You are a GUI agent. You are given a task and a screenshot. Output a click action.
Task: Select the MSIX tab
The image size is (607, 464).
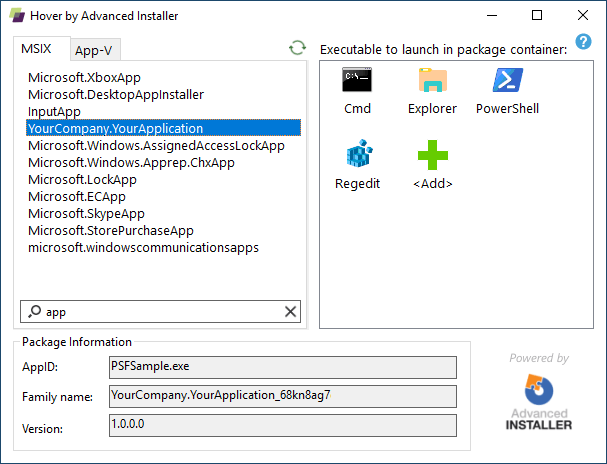click(36, 49)
